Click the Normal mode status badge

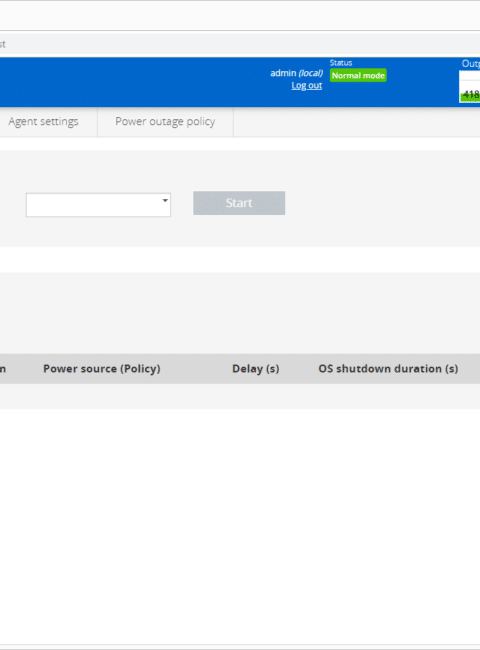[358, 75]
